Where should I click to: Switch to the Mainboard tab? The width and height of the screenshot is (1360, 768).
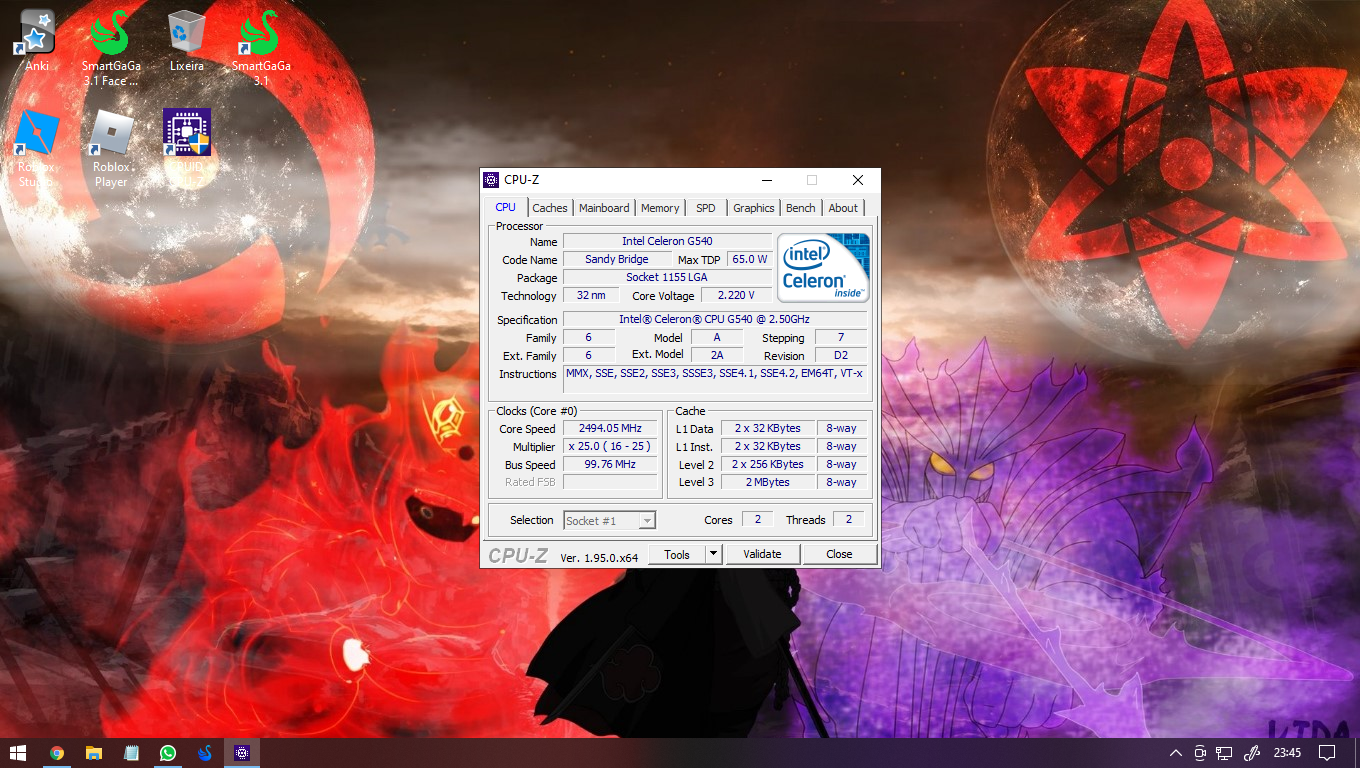(x=604, y=208)
